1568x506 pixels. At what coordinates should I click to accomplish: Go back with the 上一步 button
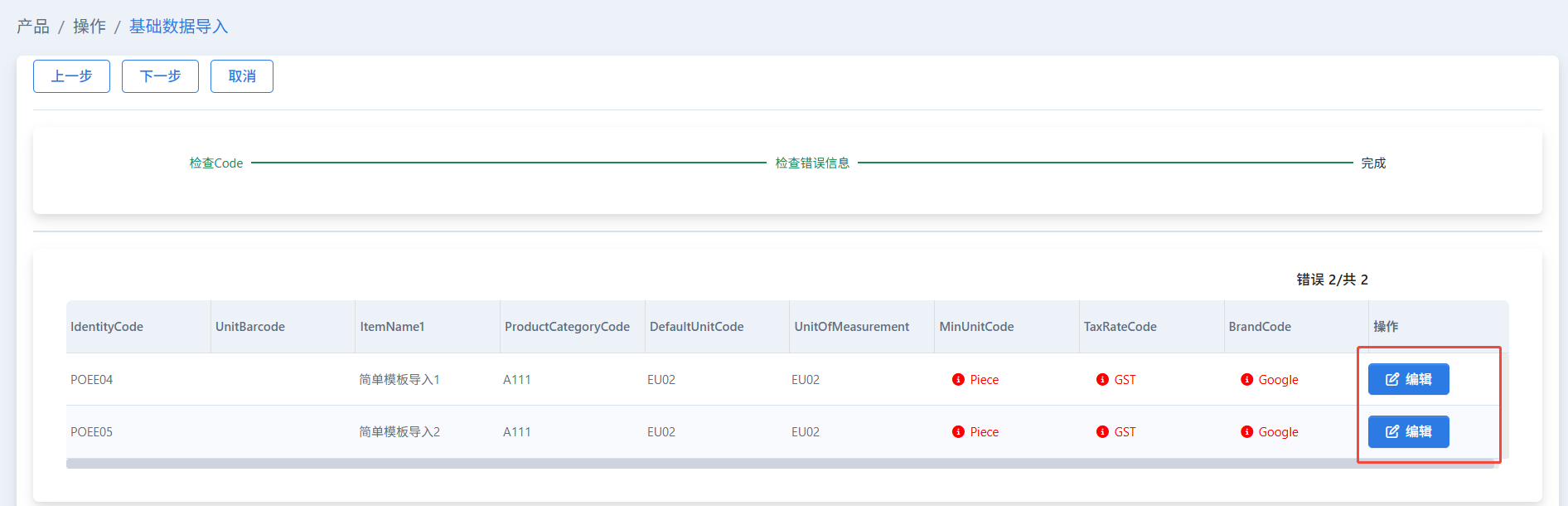pyautogui.click(x=71, y=76)
